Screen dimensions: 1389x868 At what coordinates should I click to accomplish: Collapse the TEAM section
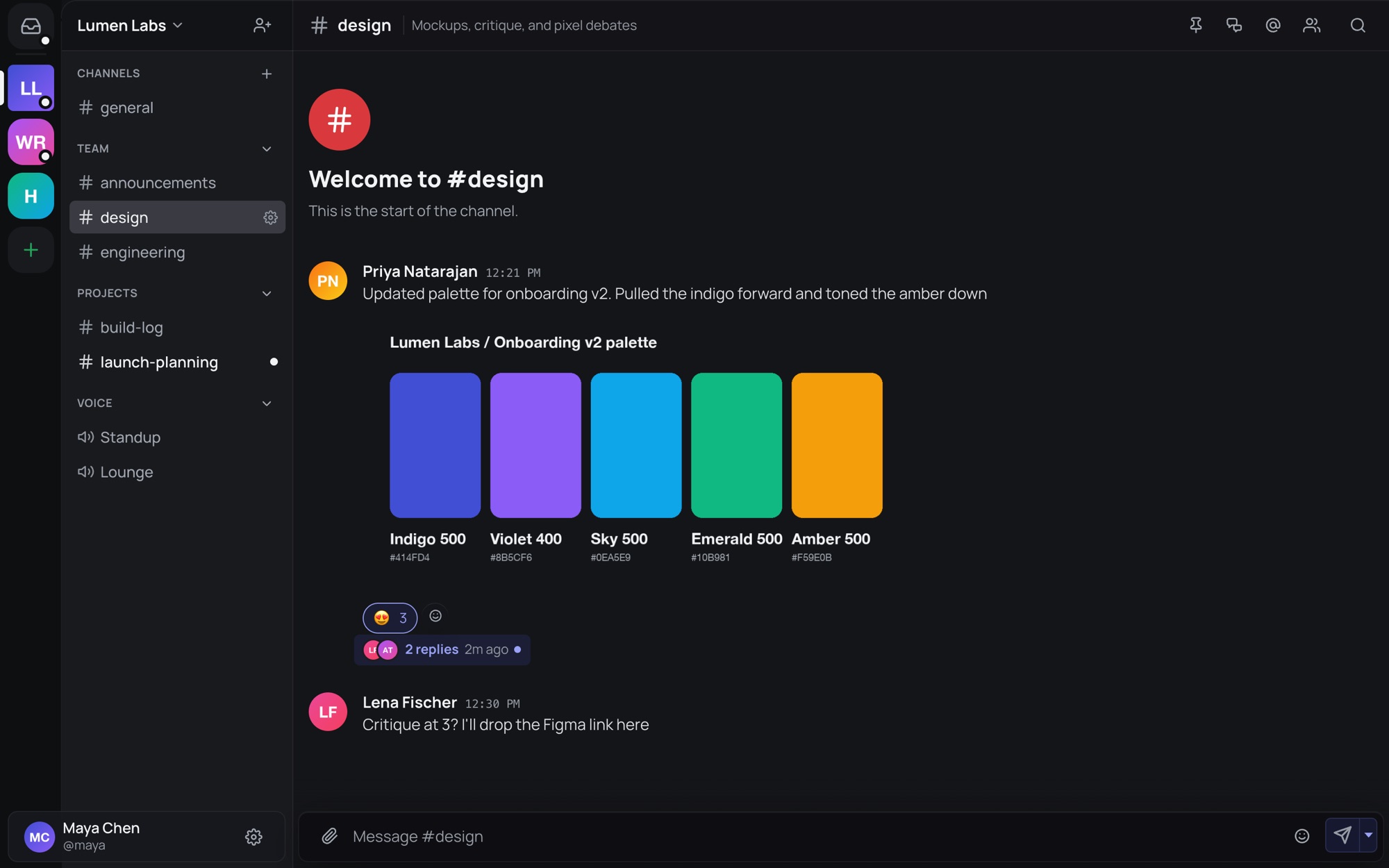267,149
